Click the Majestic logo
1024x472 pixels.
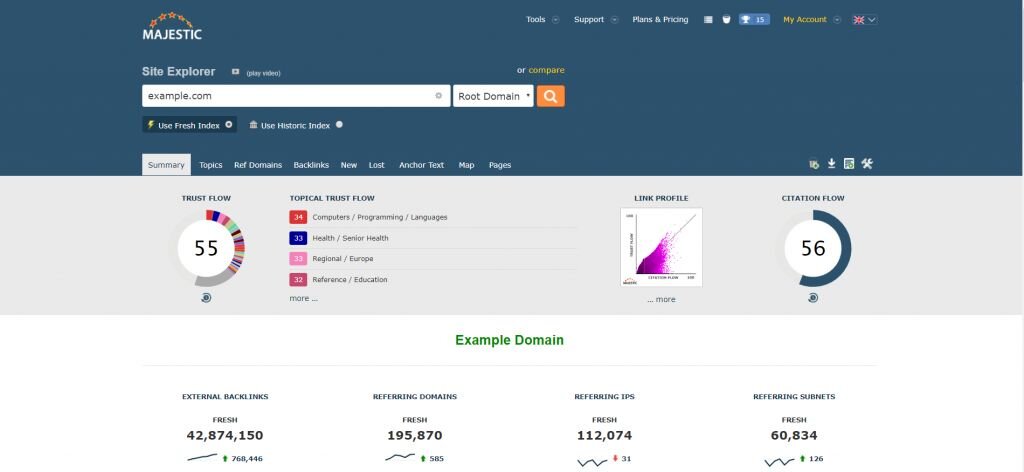click(x=172, y=25)
